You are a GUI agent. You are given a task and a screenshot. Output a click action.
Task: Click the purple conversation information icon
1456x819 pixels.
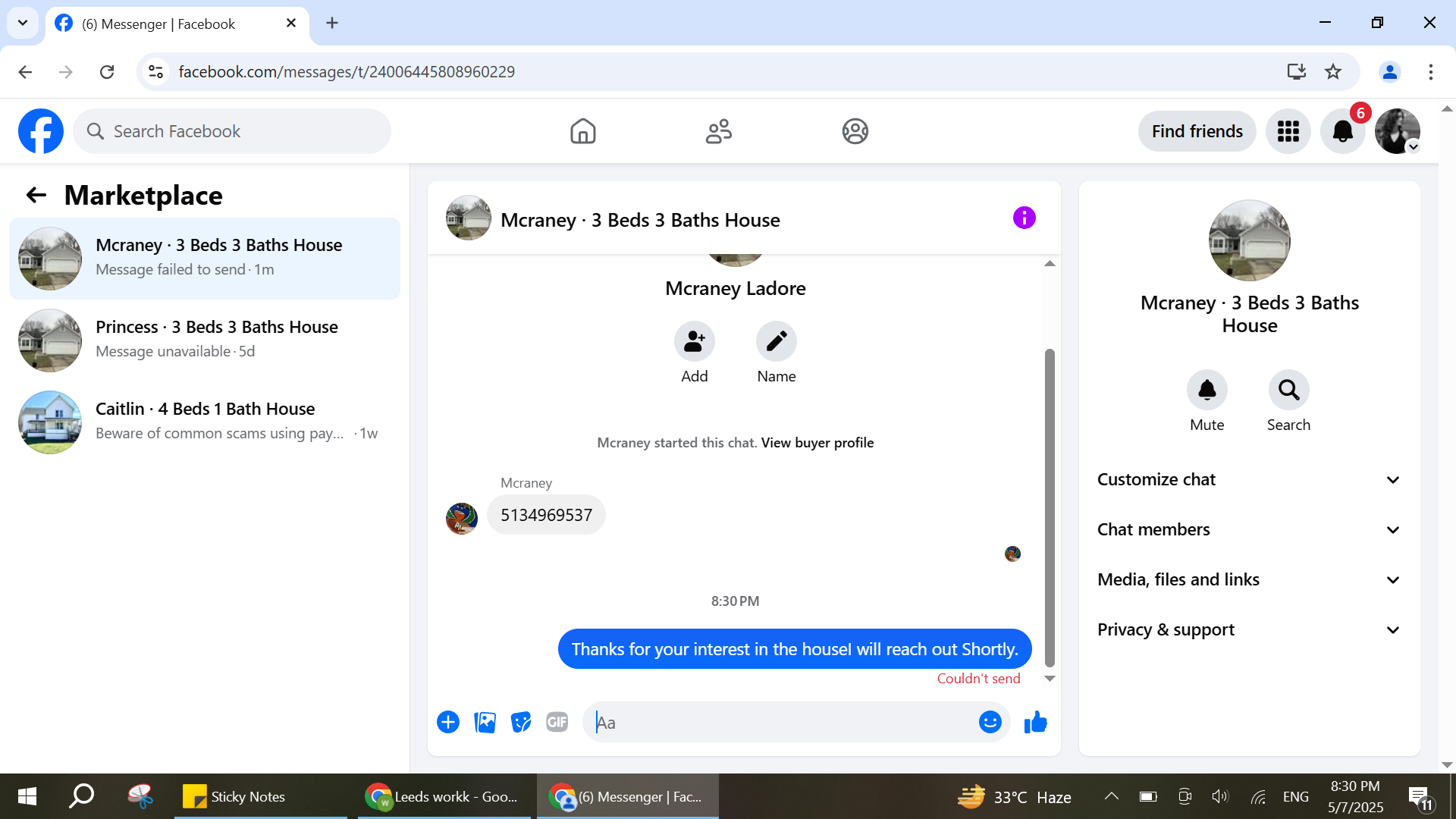coord(1024,218)
